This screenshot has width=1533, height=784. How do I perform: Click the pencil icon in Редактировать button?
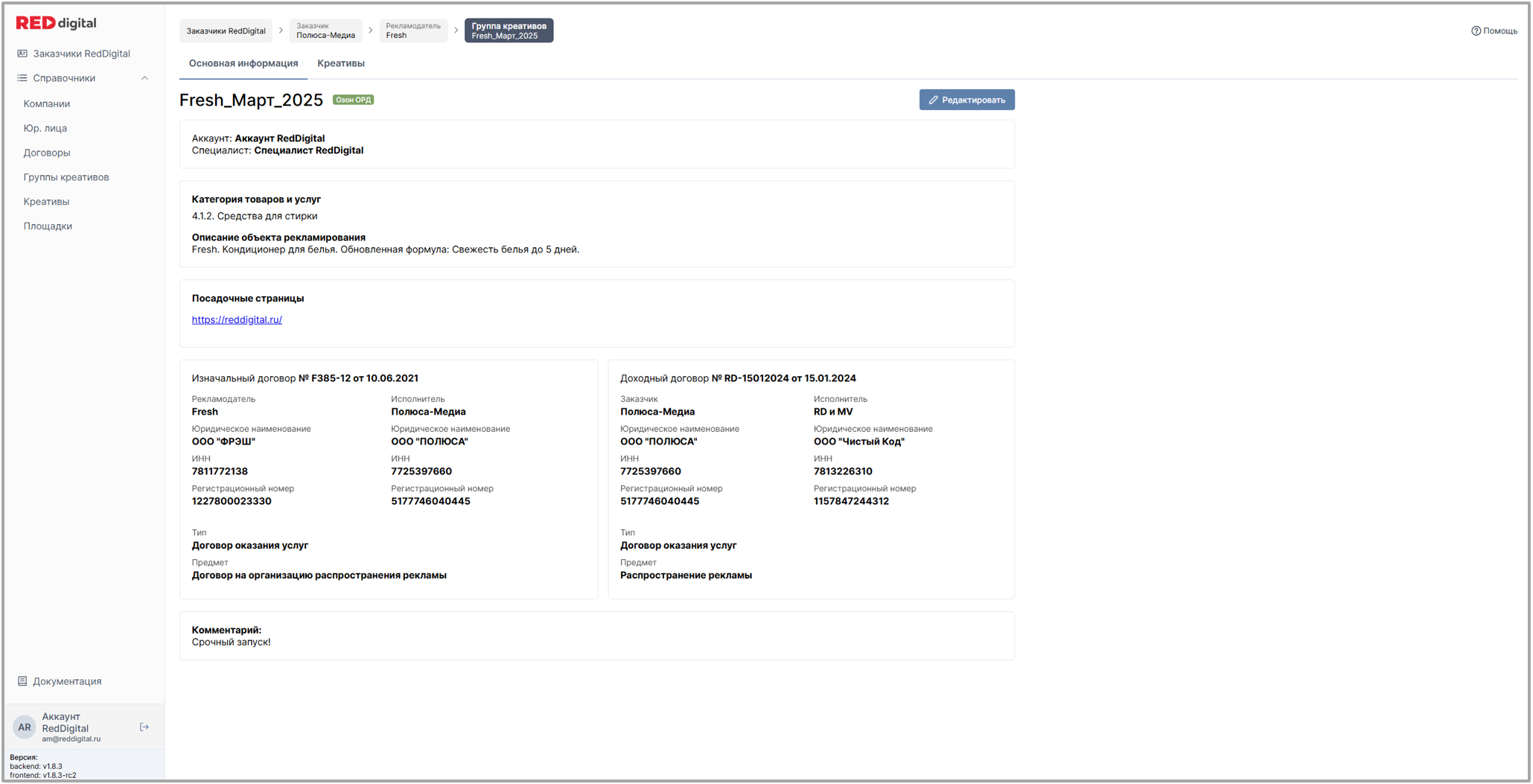coord(933,100)
